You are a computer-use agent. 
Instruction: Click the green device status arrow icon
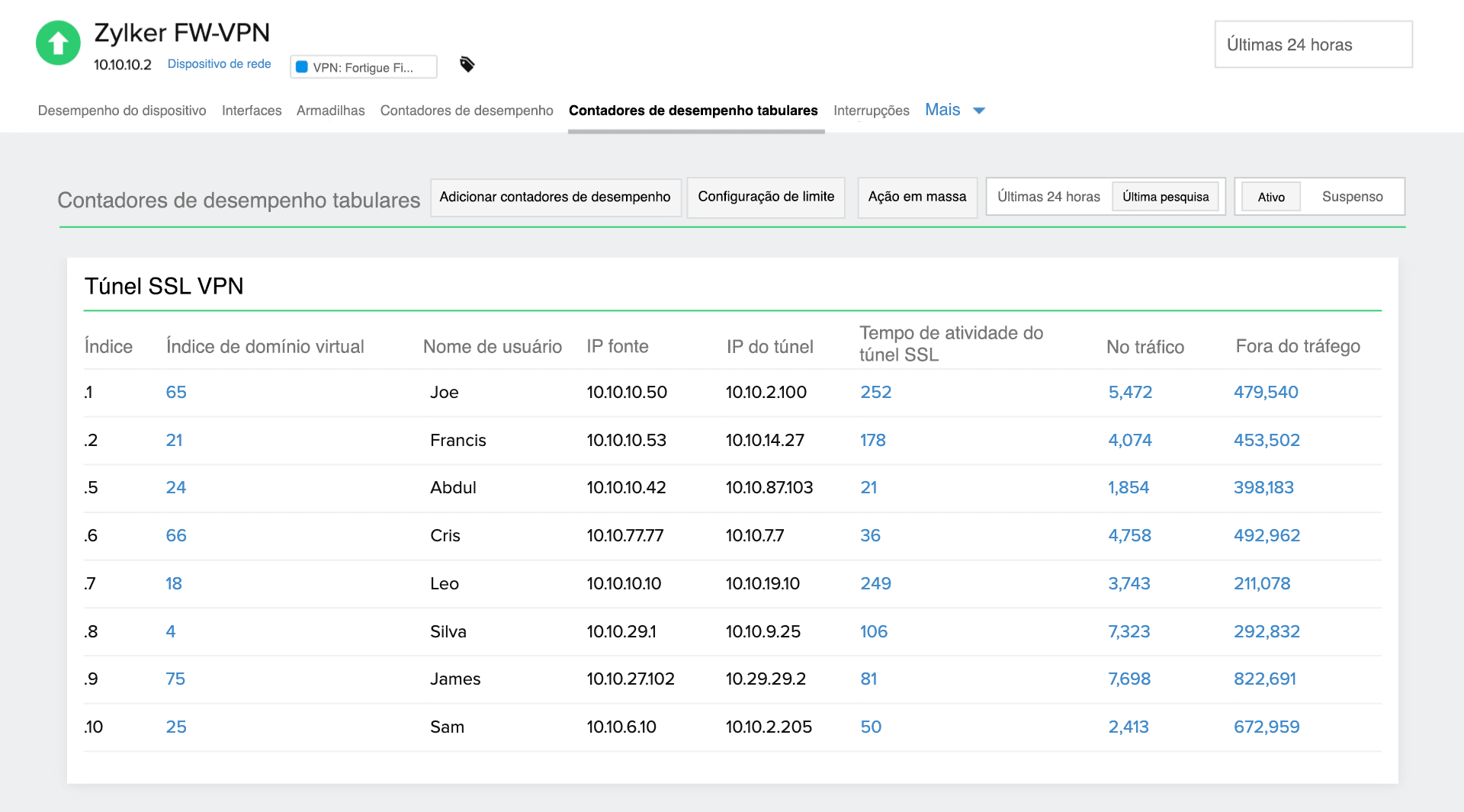click(58, 43)
